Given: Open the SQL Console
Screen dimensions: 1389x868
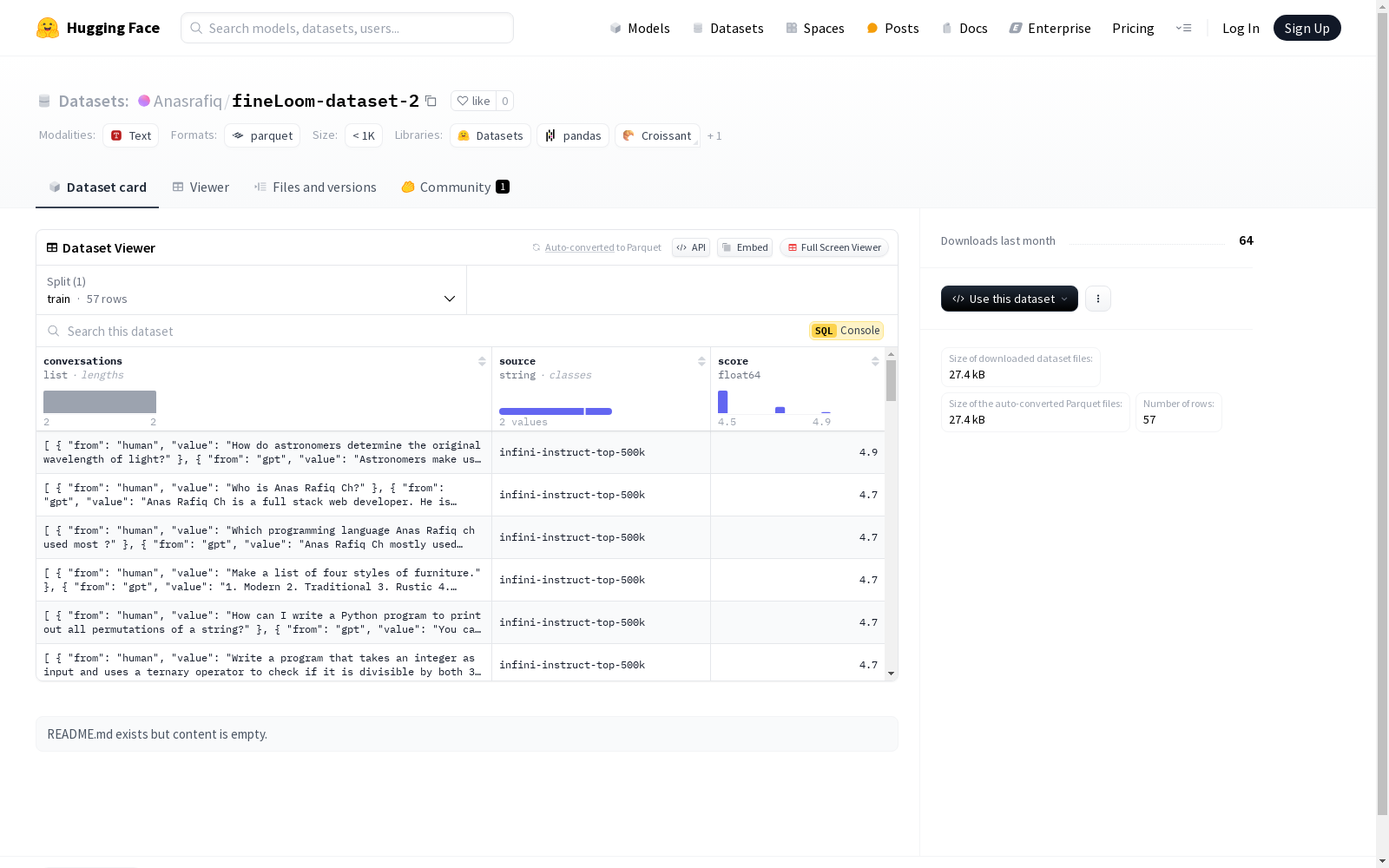Looking at the screenshot, I should [x=846, y=331].
